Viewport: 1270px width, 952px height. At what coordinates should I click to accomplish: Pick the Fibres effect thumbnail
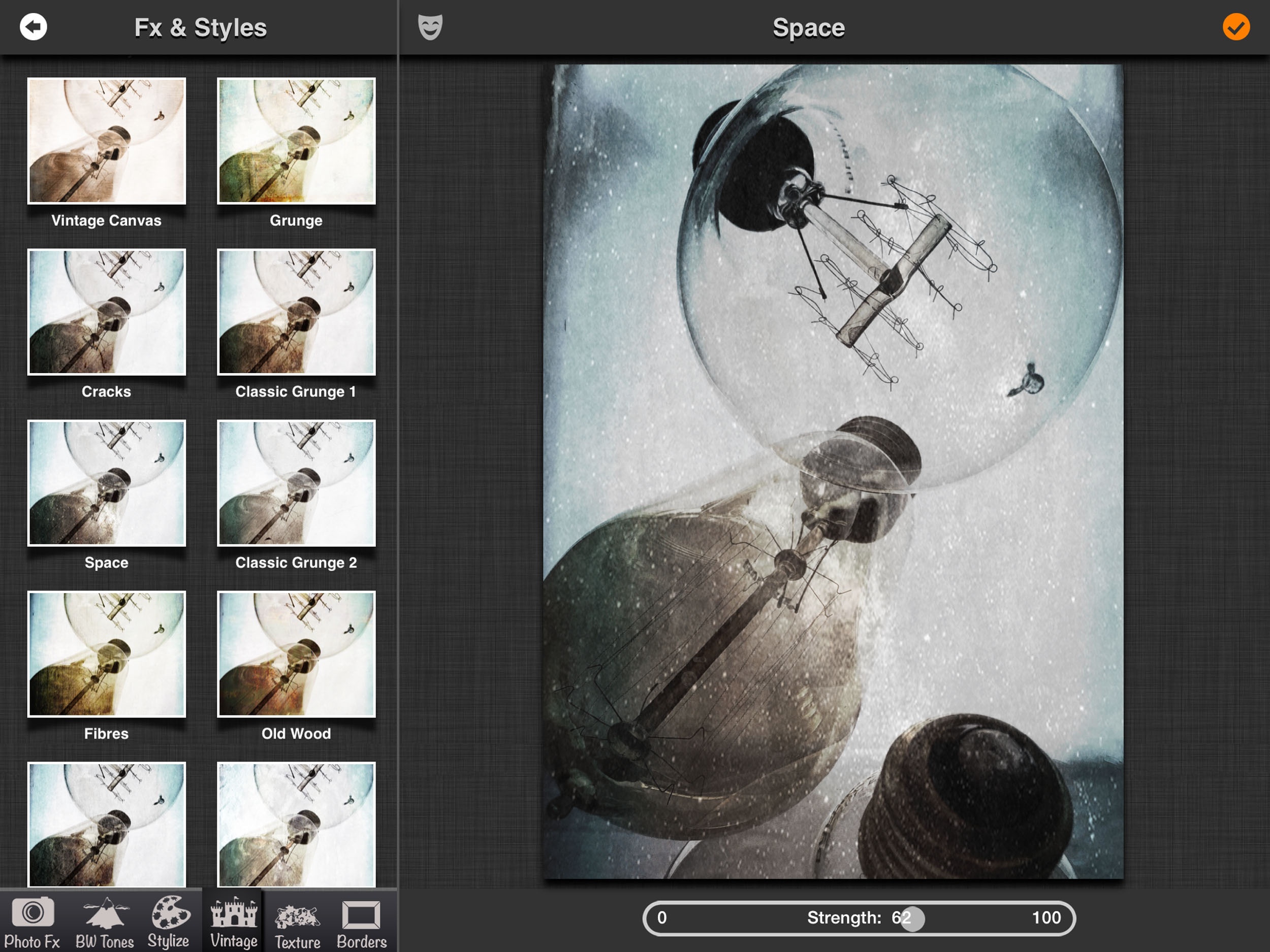(x=107, y=654)
